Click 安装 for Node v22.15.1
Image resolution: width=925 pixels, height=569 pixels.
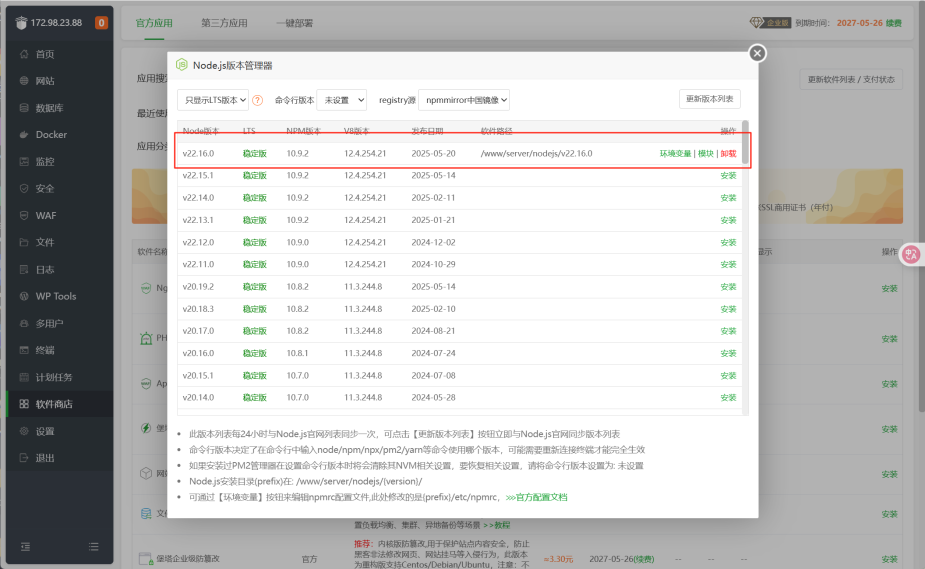pos(728,176)
